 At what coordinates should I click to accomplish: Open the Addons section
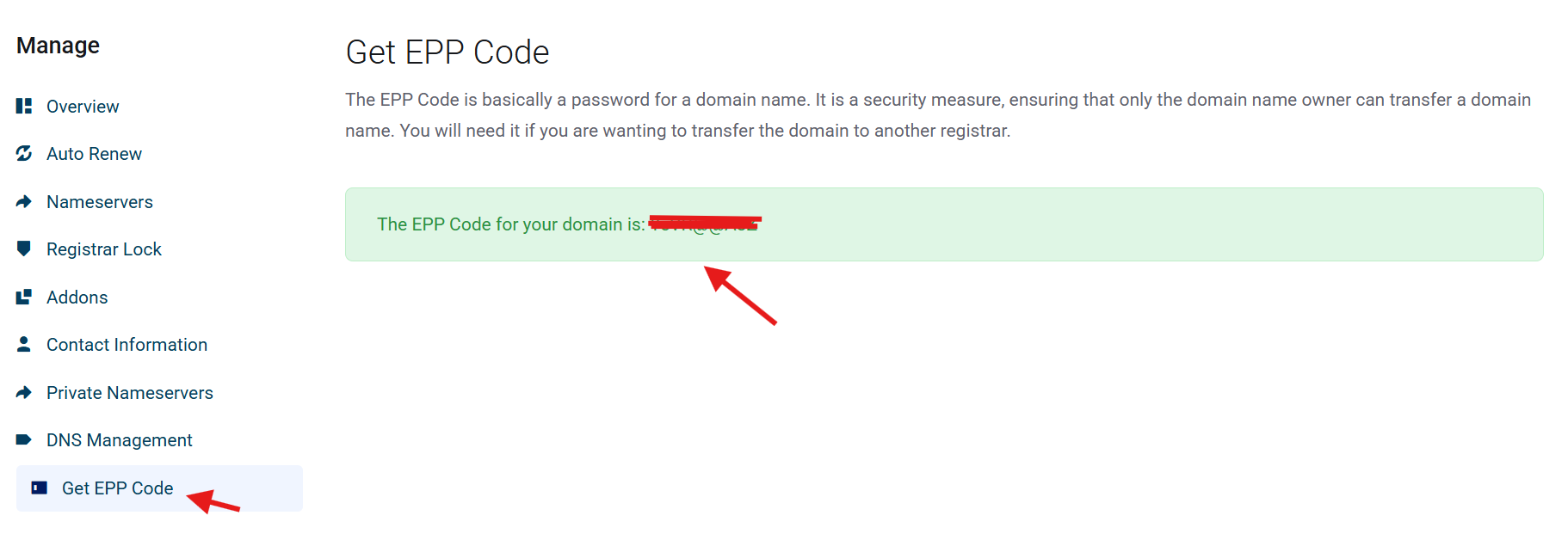(77, 298)
